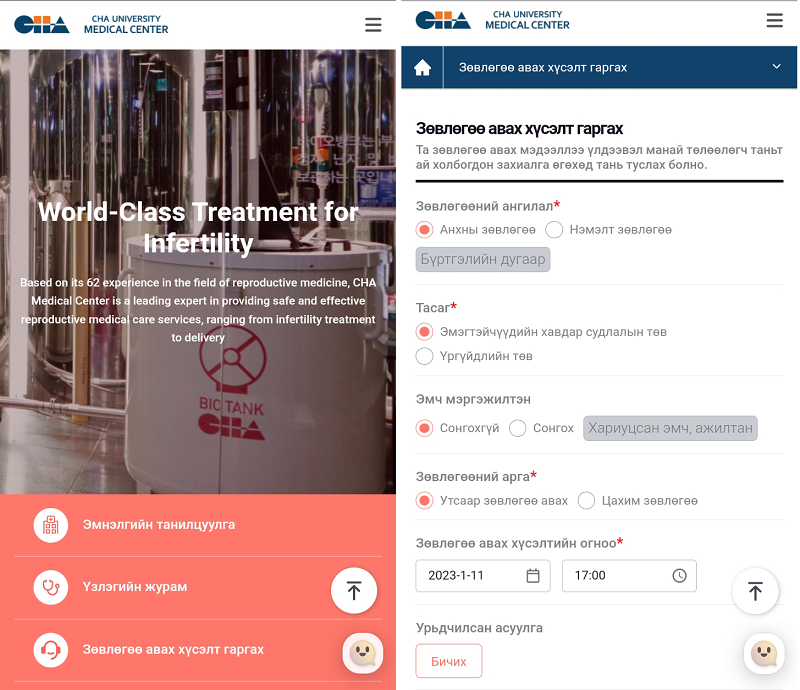The image size is (800, 690).
Task: Click the home icon in navigation bar
Action: 422,68
